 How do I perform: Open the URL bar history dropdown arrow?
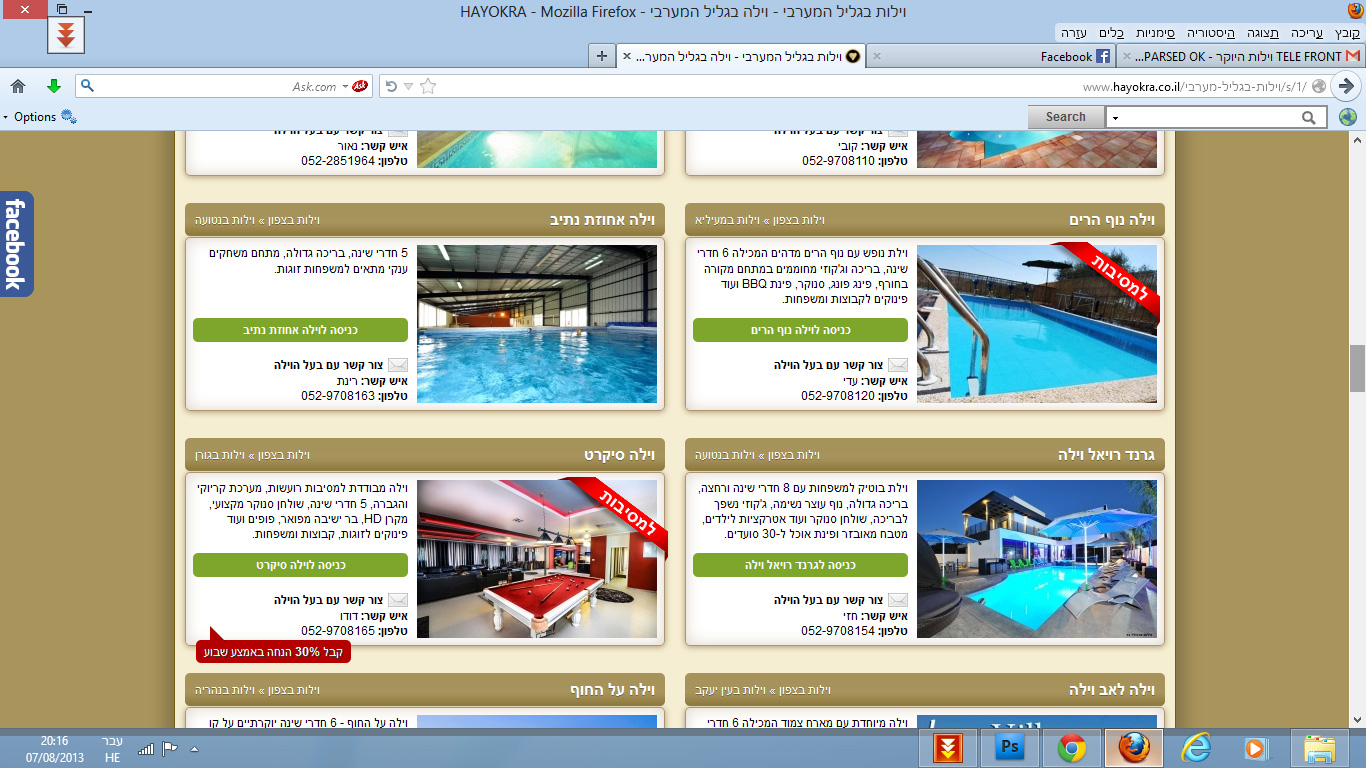tap(409, 86)
